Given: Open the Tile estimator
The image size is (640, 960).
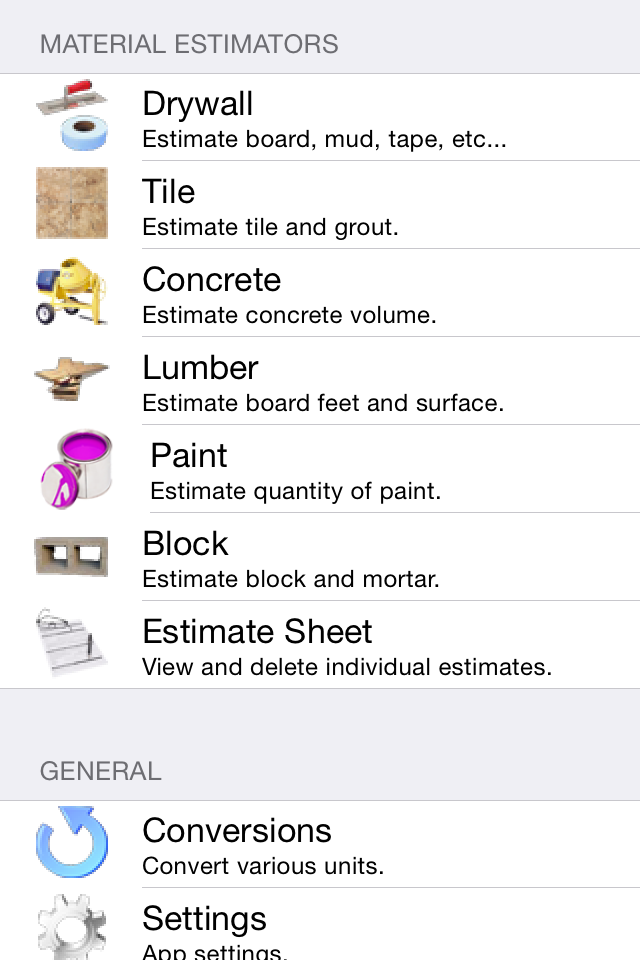Looking at the screenshot, I should 320,205.
